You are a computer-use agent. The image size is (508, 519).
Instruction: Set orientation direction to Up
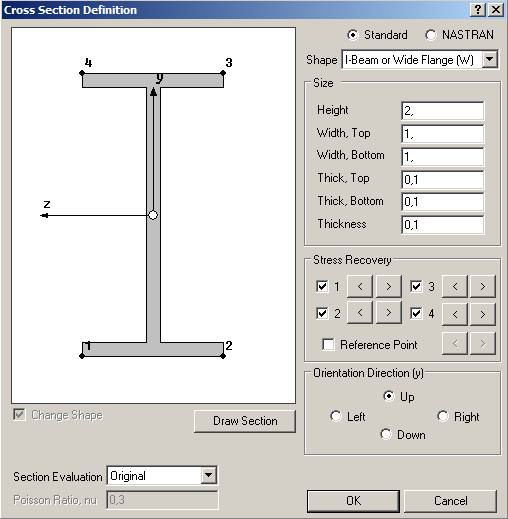[389, 396]
